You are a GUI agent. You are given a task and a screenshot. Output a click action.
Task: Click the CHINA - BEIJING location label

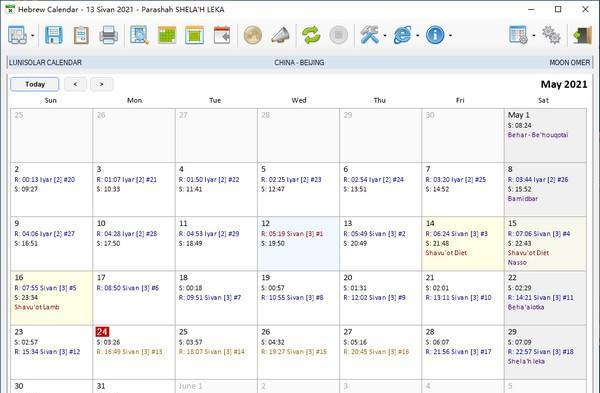click(x=299, y=62)
